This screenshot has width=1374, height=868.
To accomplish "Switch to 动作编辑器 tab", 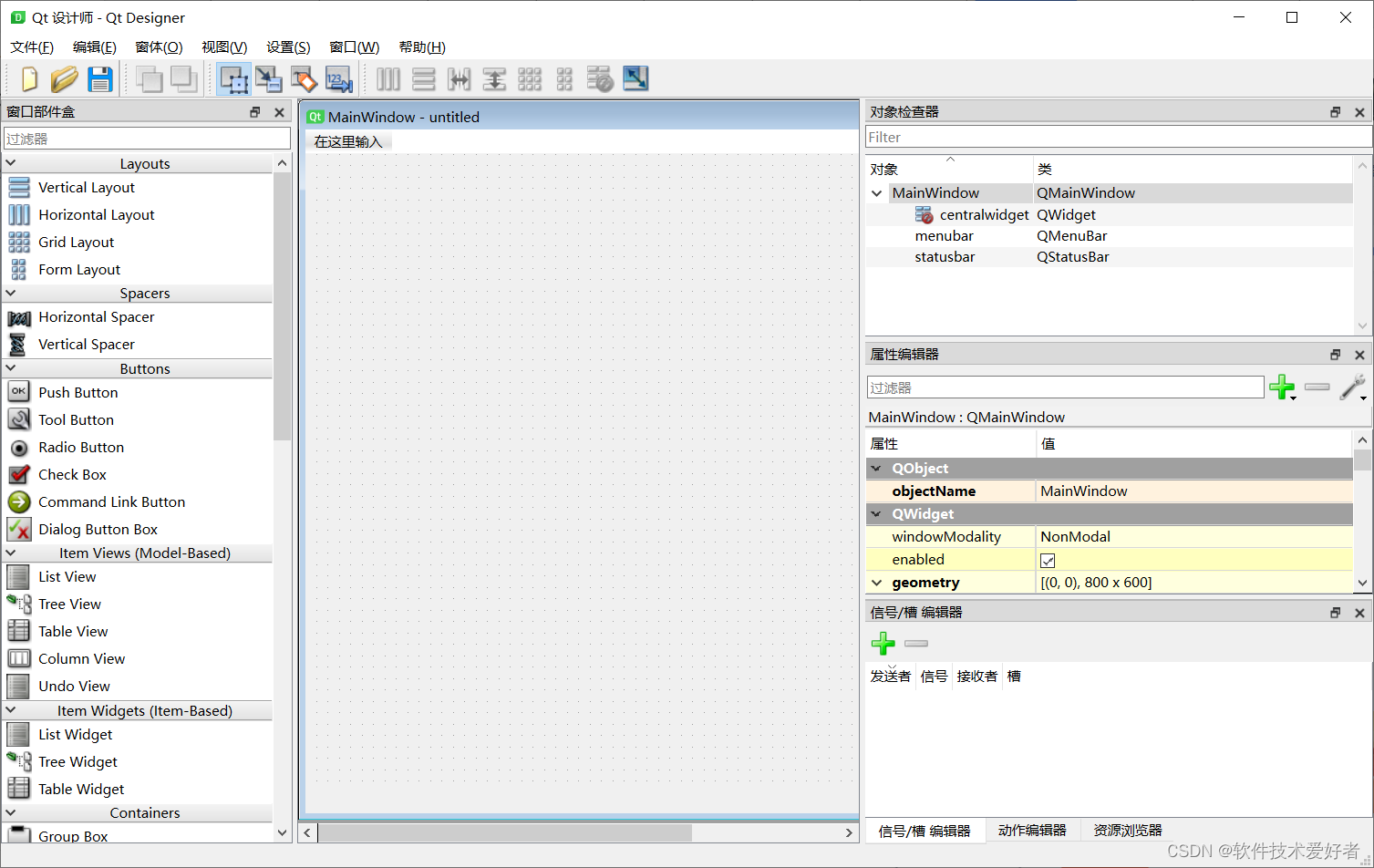I will pos(1032,831).
